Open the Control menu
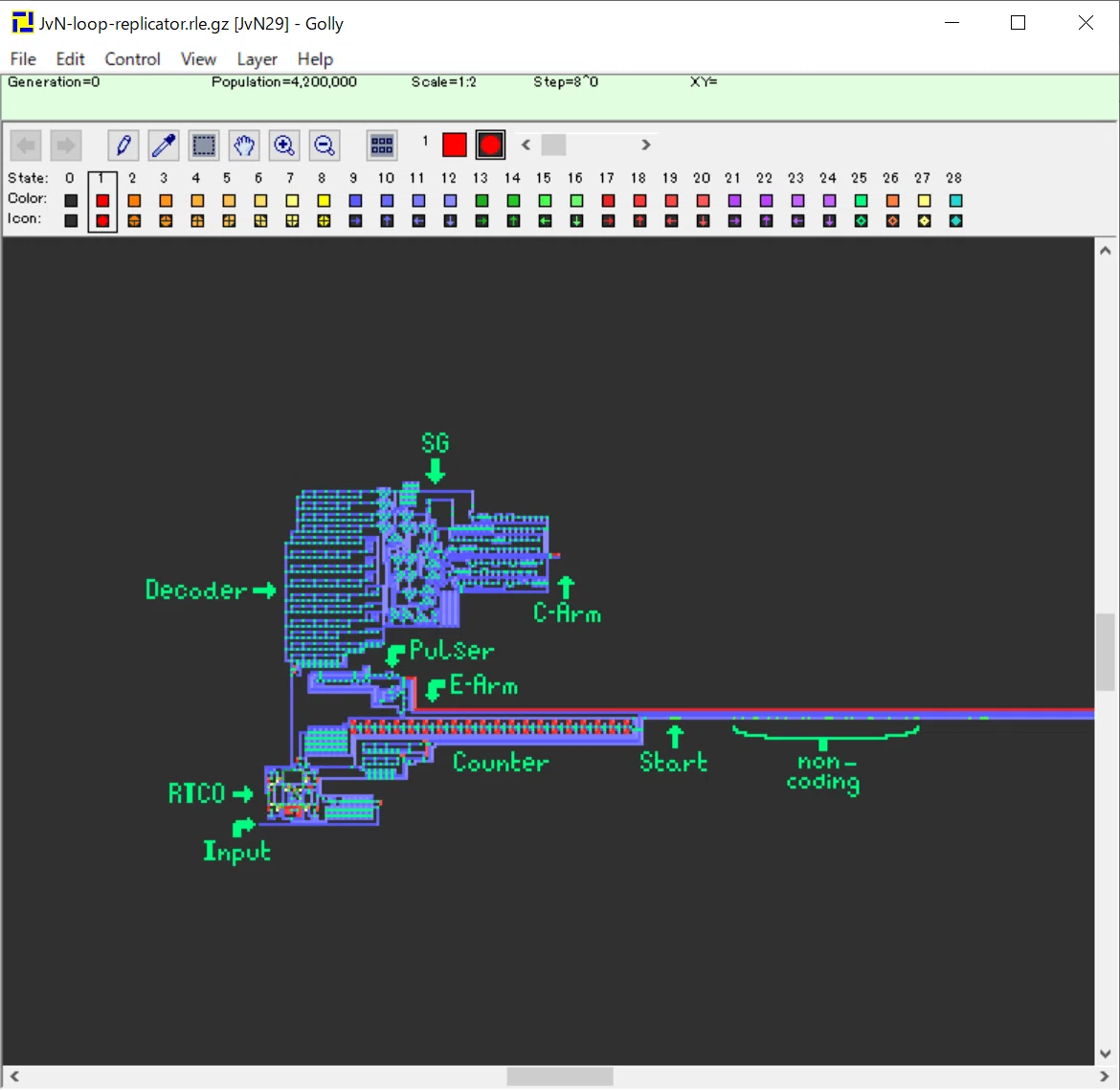The height and width of the screenshot is (1090, 1120). point(132,59)
